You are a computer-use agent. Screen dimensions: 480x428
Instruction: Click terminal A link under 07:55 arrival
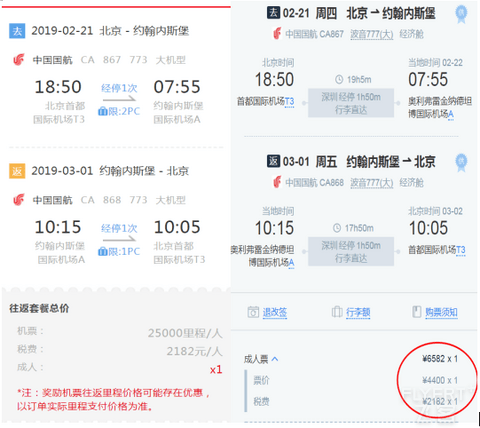pos(451,114)
